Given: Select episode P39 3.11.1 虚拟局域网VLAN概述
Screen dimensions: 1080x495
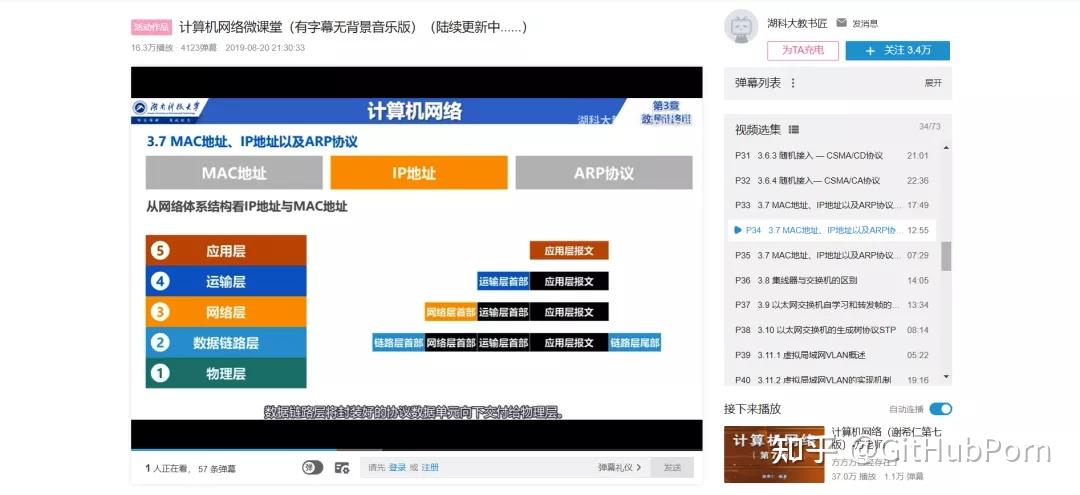Looking at the screenshot, I should (x=832, y=355).
